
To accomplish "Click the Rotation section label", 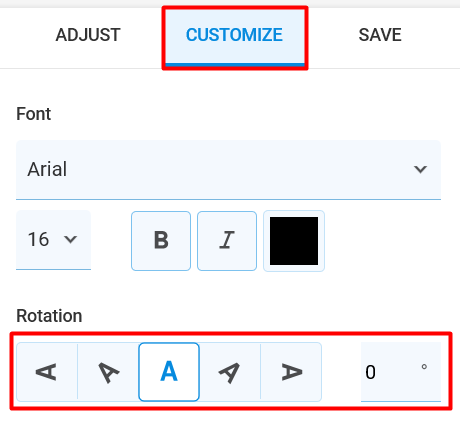I will [49, 316].
